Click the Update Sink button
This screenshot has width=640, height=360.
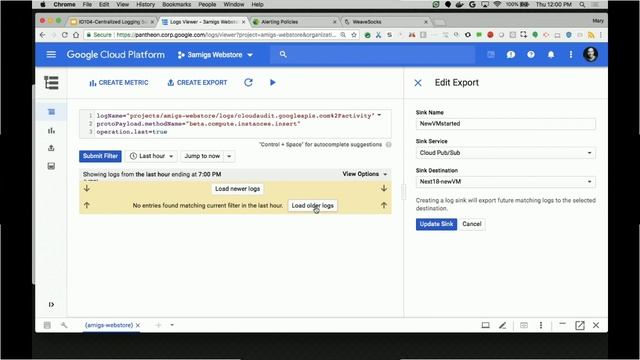(x=436, y=224)
